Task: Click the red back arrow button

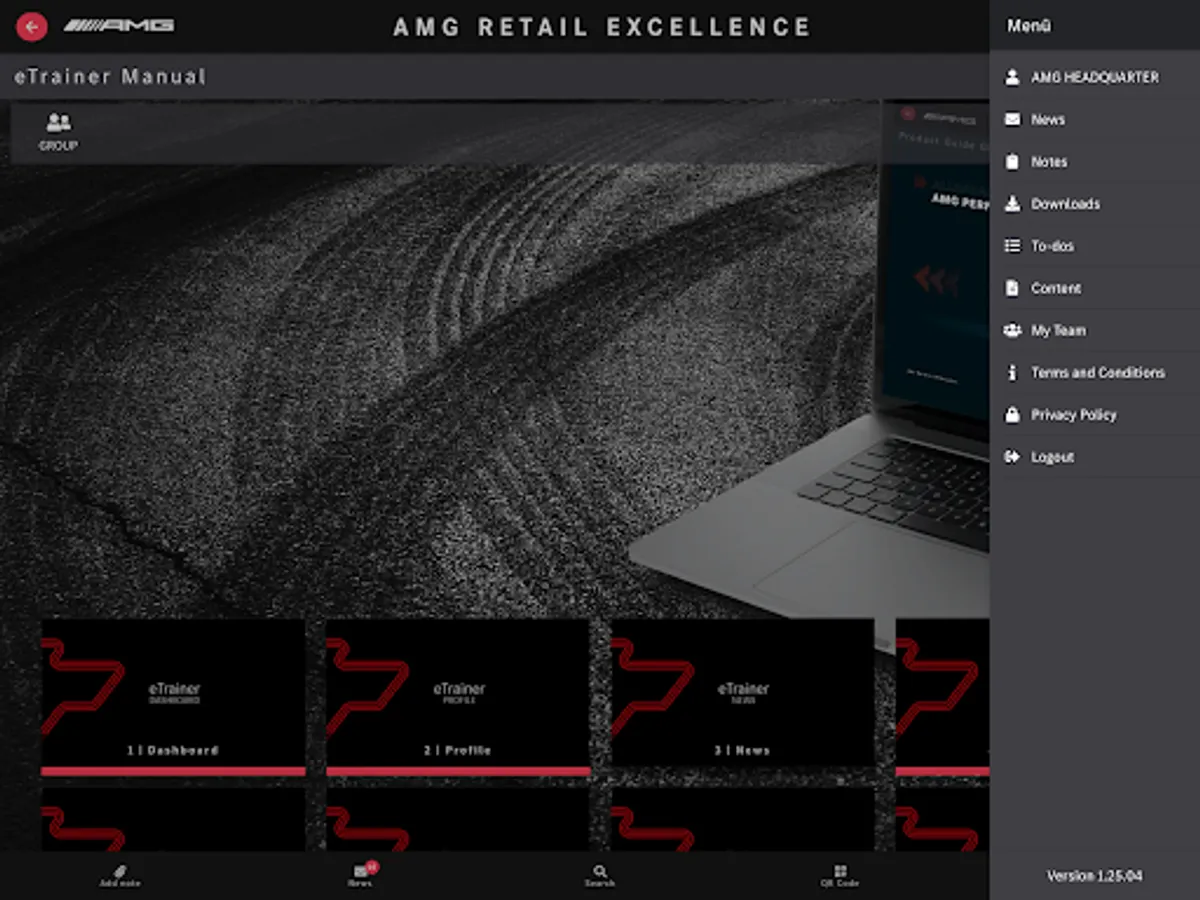Action: [x=32, y=26]
